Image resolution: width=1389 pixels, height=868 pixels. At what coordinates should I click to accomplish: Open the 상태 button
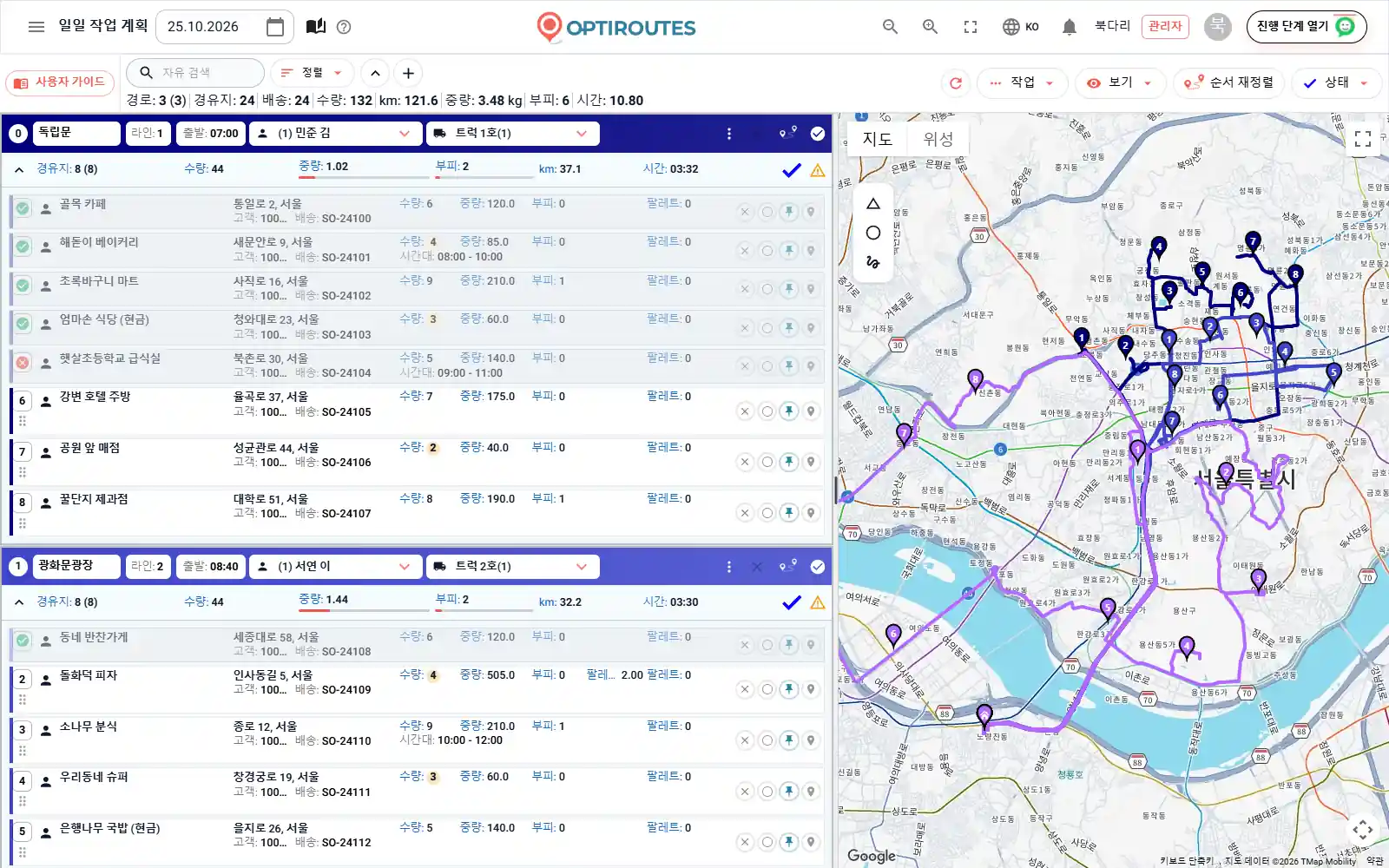coord(1337,82)
